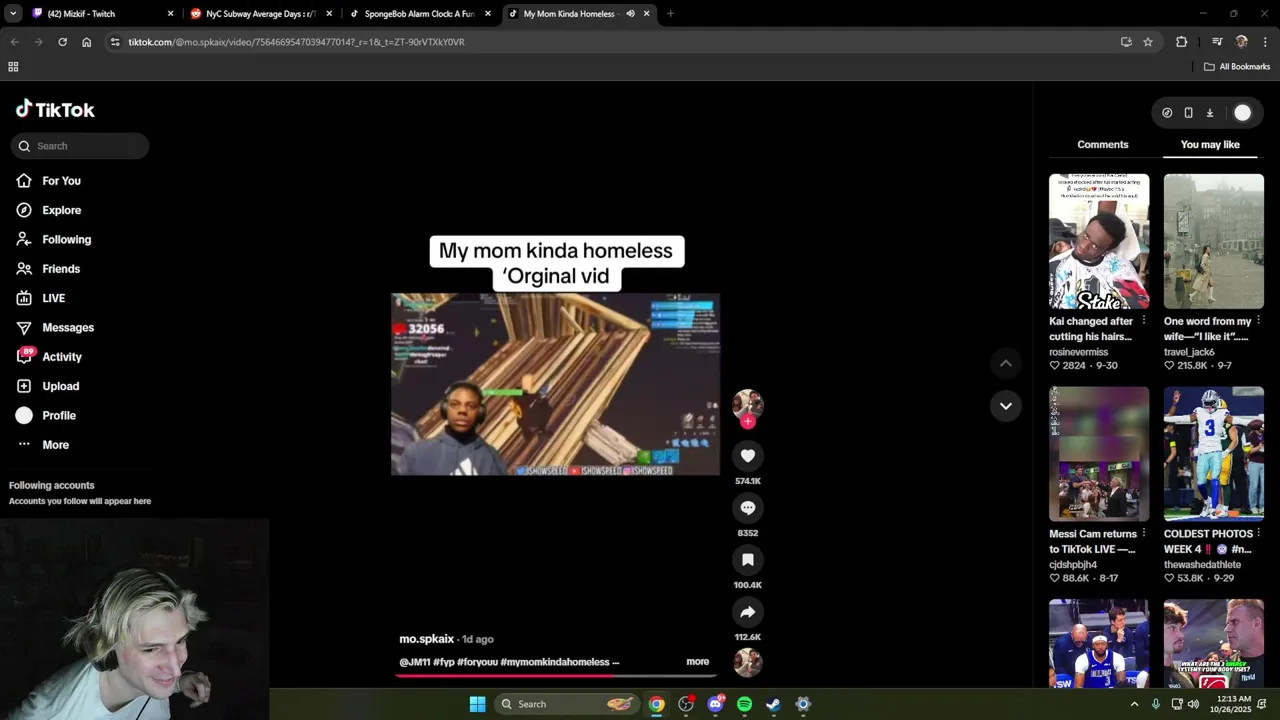Switch to the You may like tab
1280x720 pixels.
(1210, 145)
